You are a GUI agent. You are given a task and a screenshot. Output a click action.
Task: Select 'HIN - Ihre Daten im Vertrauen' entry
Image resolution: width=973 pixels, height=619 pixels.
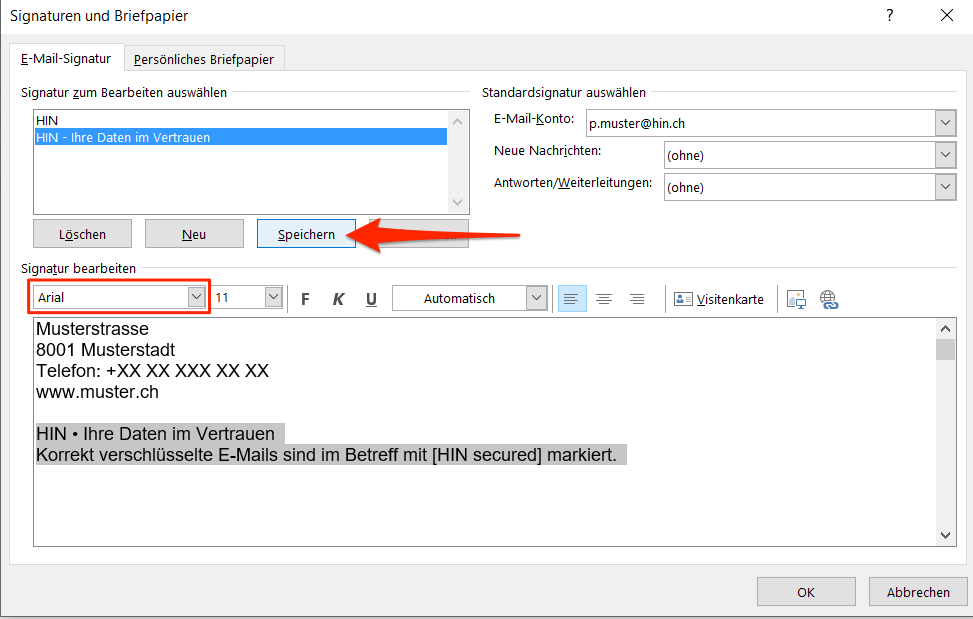coord(241,137)
